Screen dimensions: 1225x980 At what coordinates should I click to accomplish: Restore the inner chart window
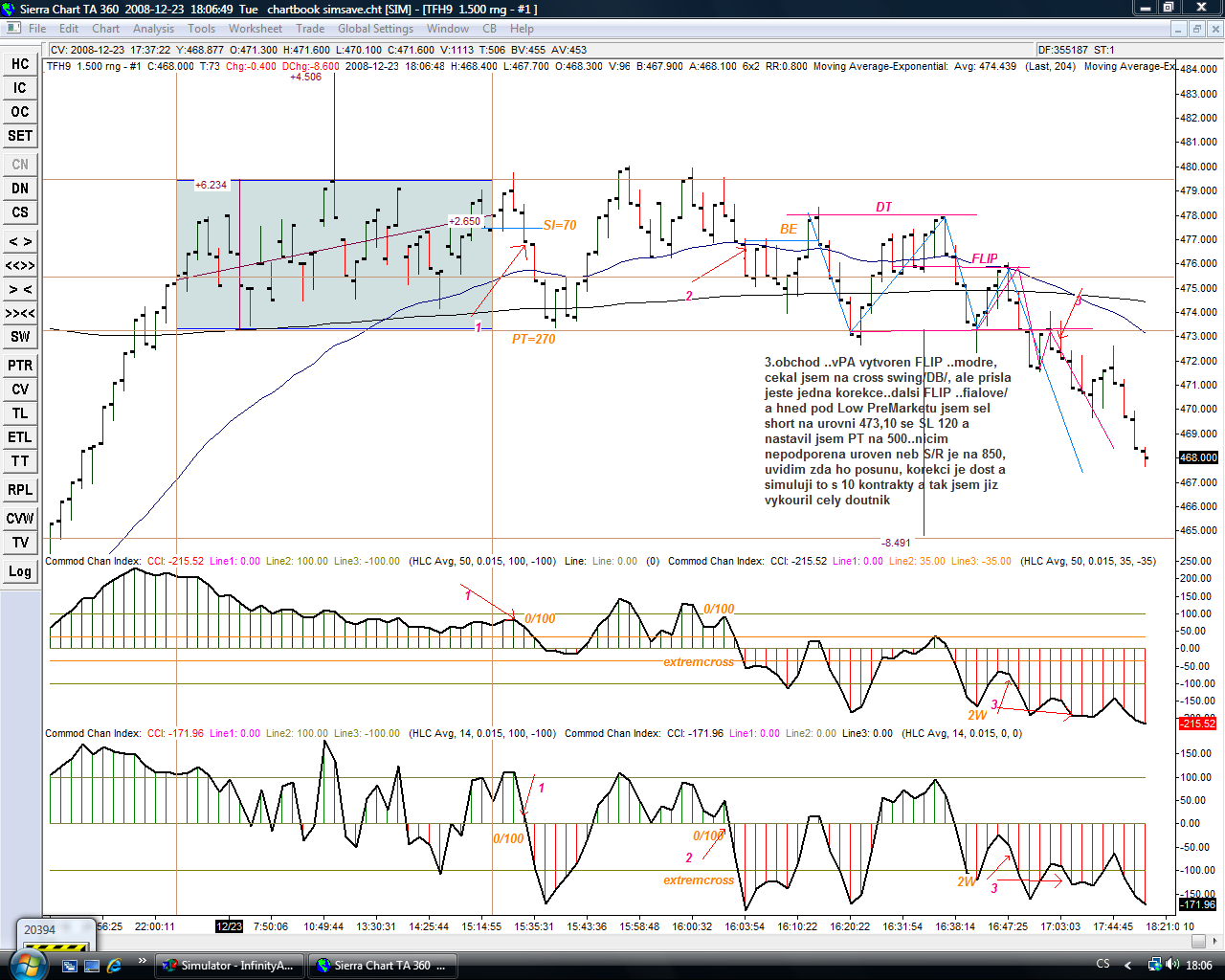[x=1196, y=29]
